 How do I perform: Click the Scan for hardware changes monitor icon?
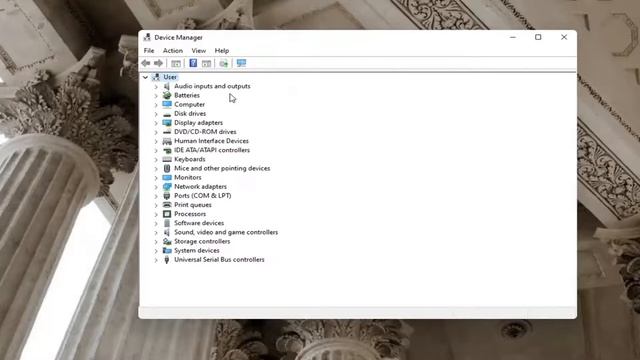[241, 63]
